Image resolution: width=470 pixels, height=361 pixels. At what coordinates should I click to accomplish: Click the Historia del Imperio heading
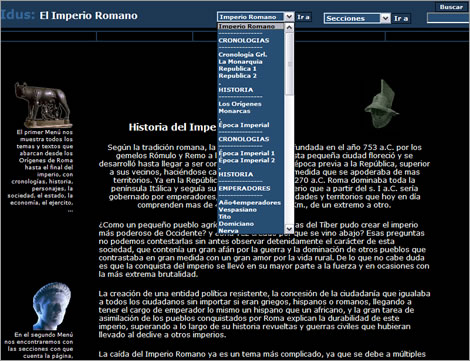click(172, 127)
